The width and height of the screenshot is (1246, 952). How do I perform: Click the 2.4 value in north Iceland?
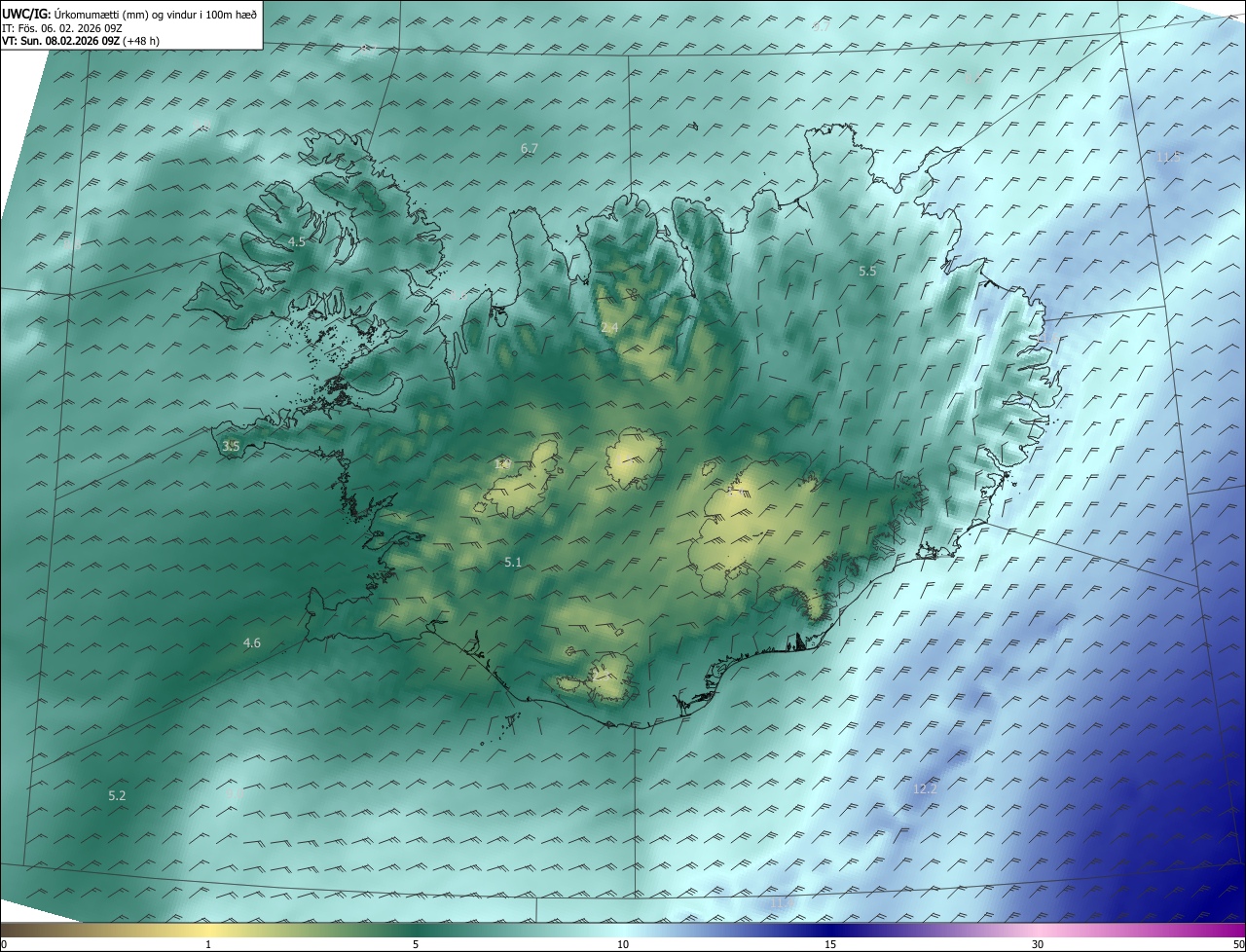609,329
